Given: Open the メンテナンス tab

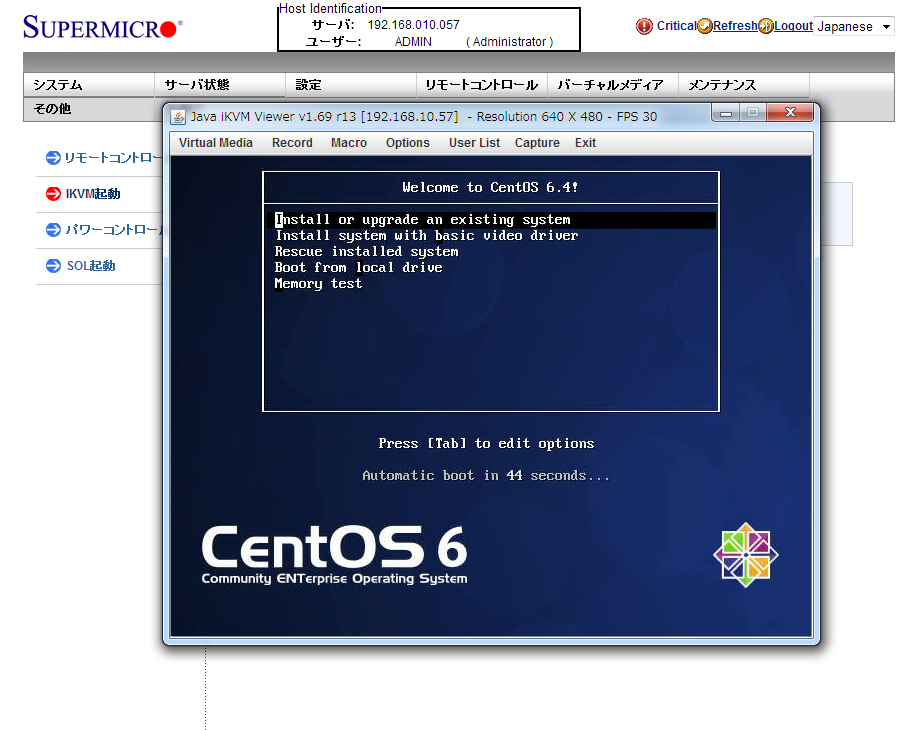Looking at the screenshot, I should [744, 85].
